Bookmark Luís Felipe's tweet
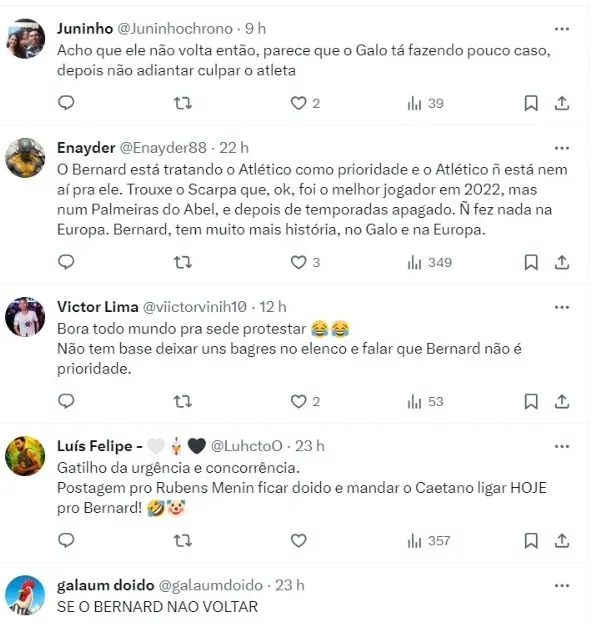 click(x=531, y=540)
